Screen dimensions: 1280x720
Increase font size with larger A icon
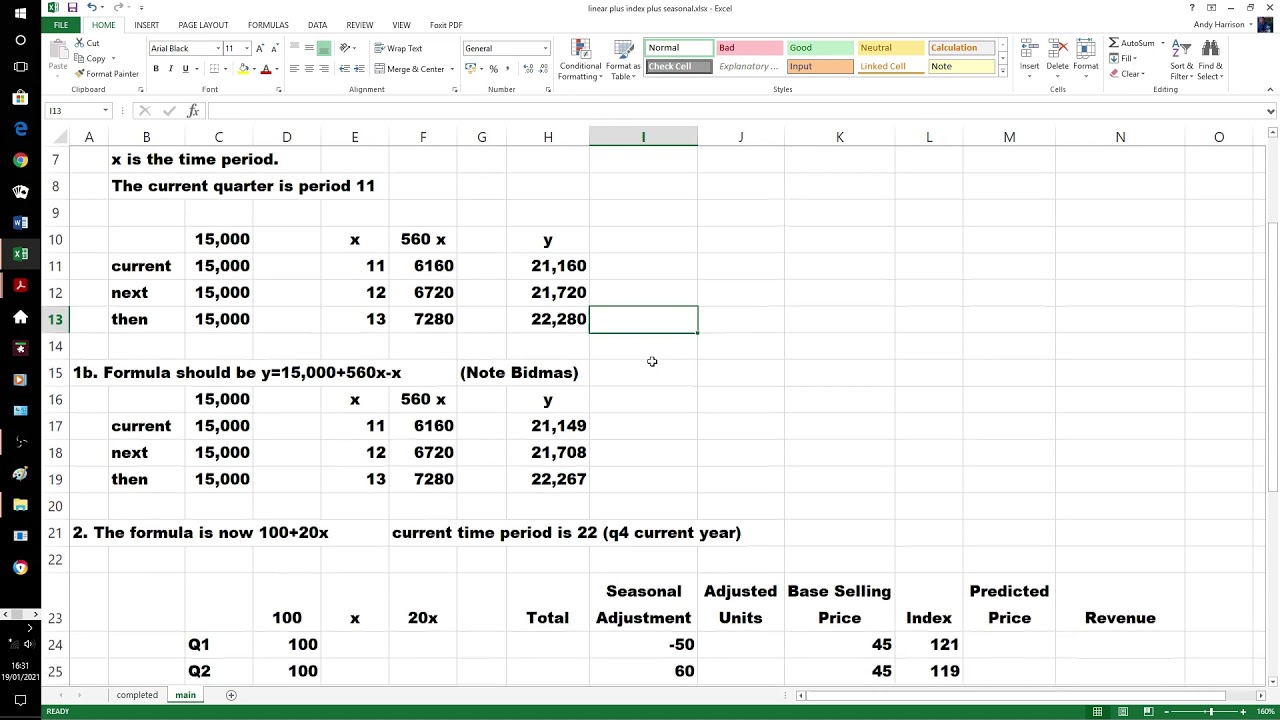pos(260,48)
